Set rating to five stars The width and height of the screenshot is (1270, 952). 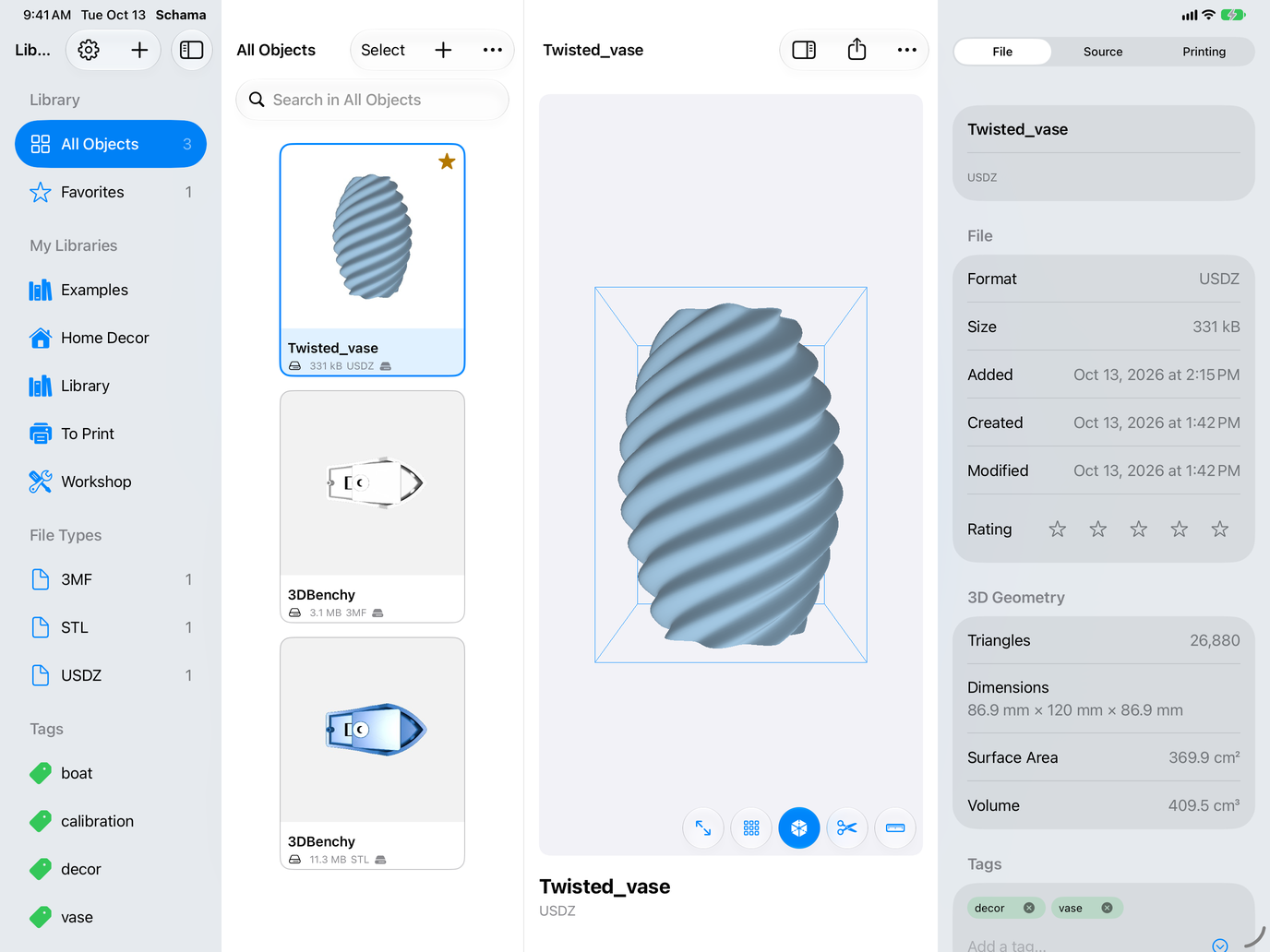click(1220, 530)
